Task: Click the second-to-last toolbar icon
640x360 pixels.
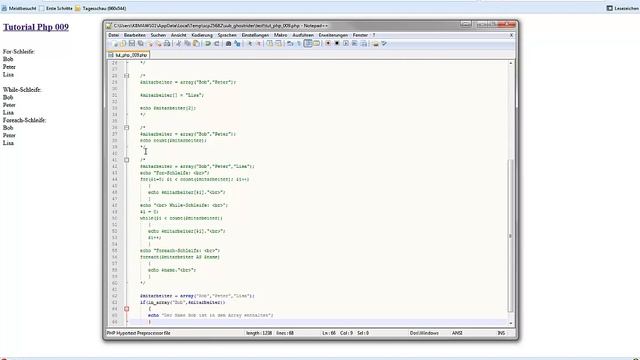Action: click(x=376, y=44)
